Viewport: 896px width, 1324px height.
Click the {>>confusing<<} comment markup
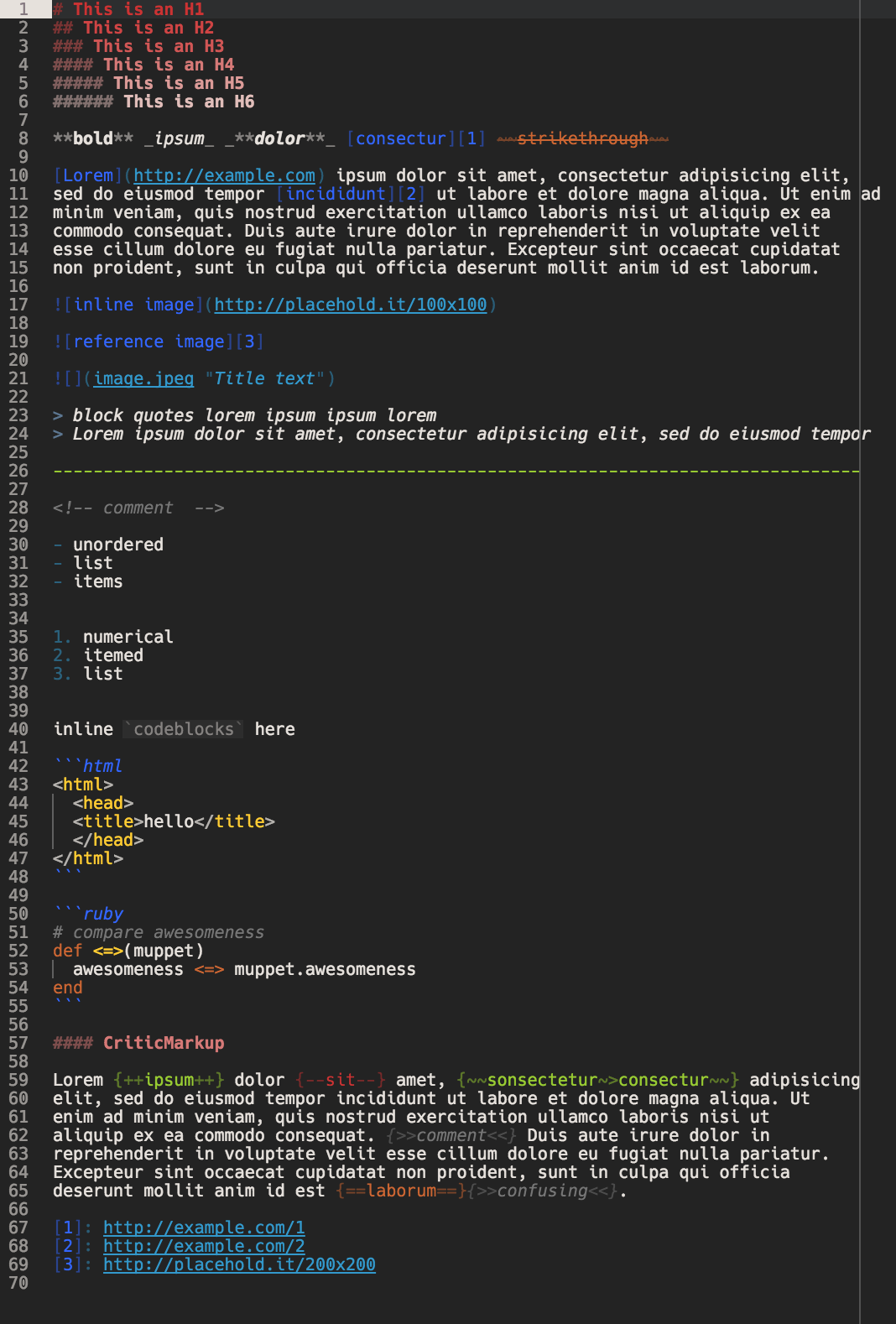543,1191
